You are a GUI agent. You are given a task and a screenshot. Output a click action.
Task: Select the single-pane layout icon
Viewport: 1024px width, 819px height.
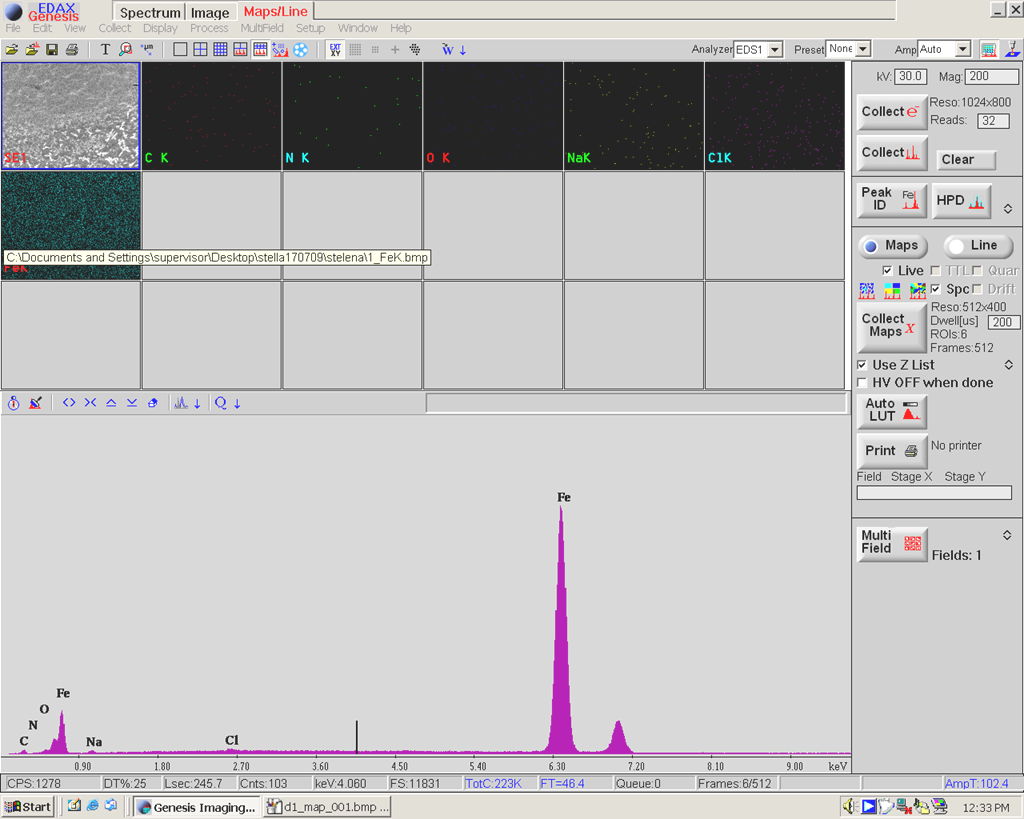point(180,50)
